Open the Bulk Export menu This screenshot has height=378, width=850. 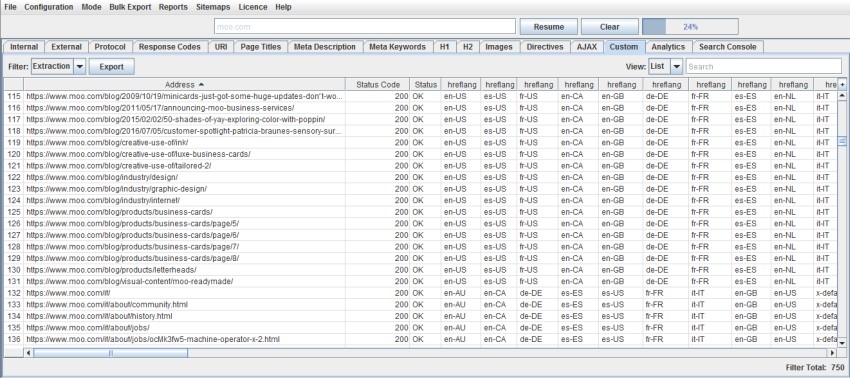(130, 7)
